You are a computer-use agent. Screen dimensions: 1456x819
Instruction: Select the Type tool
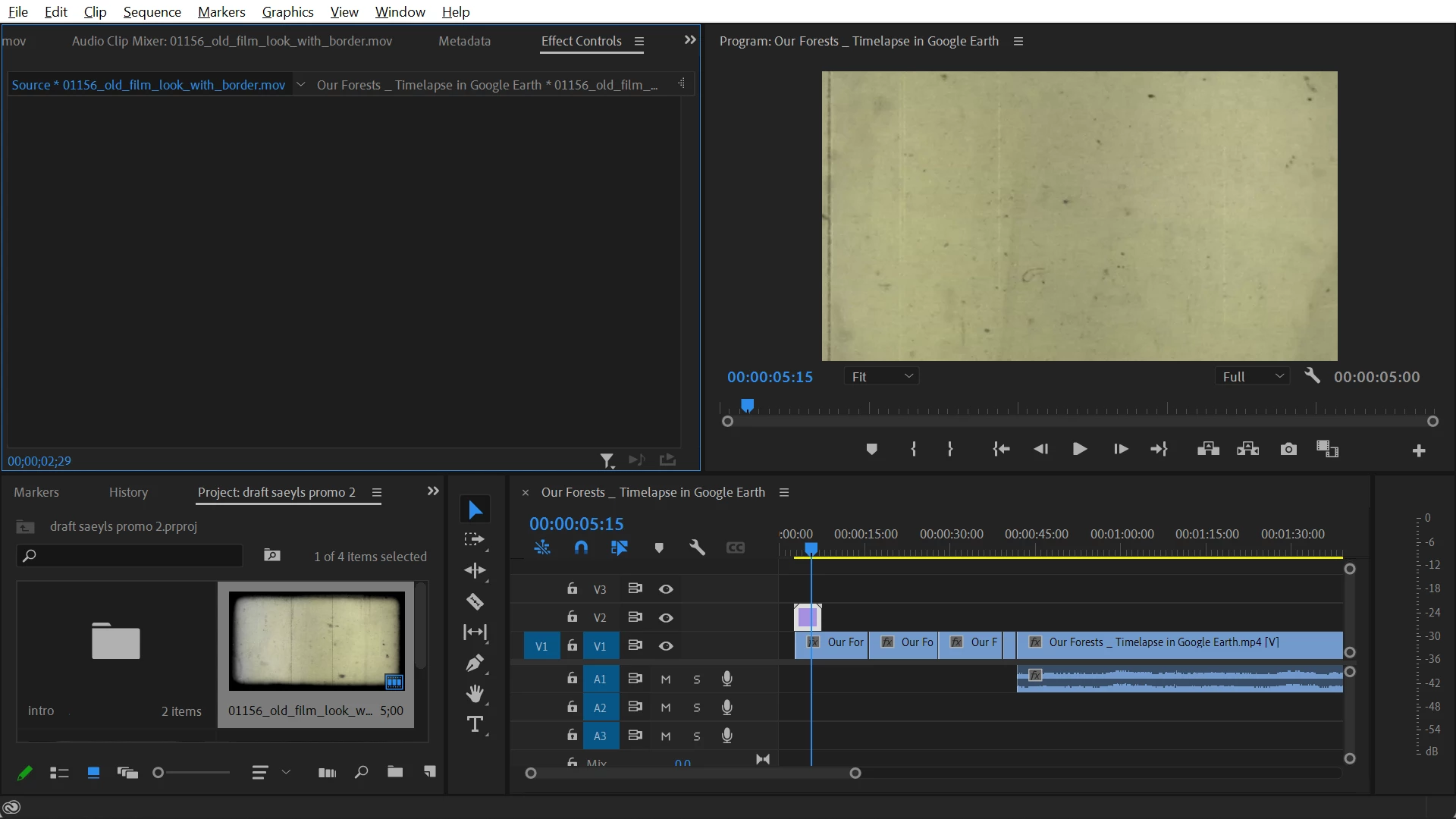475,725
